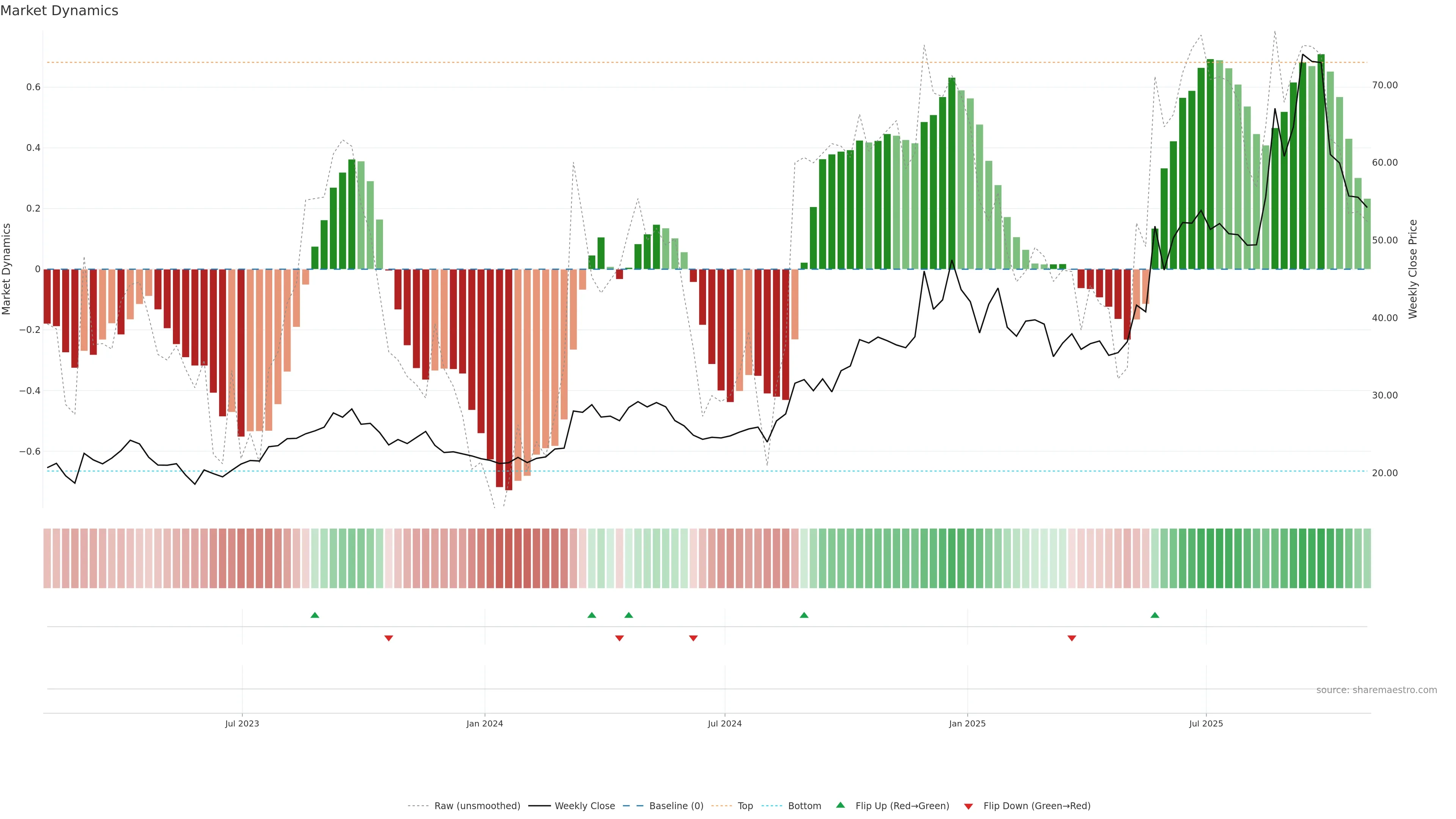Screen dimensions: 1456x819
Task: Click the red flip-down marker after Jan 2025
Action: click(x=1072, y=638)
